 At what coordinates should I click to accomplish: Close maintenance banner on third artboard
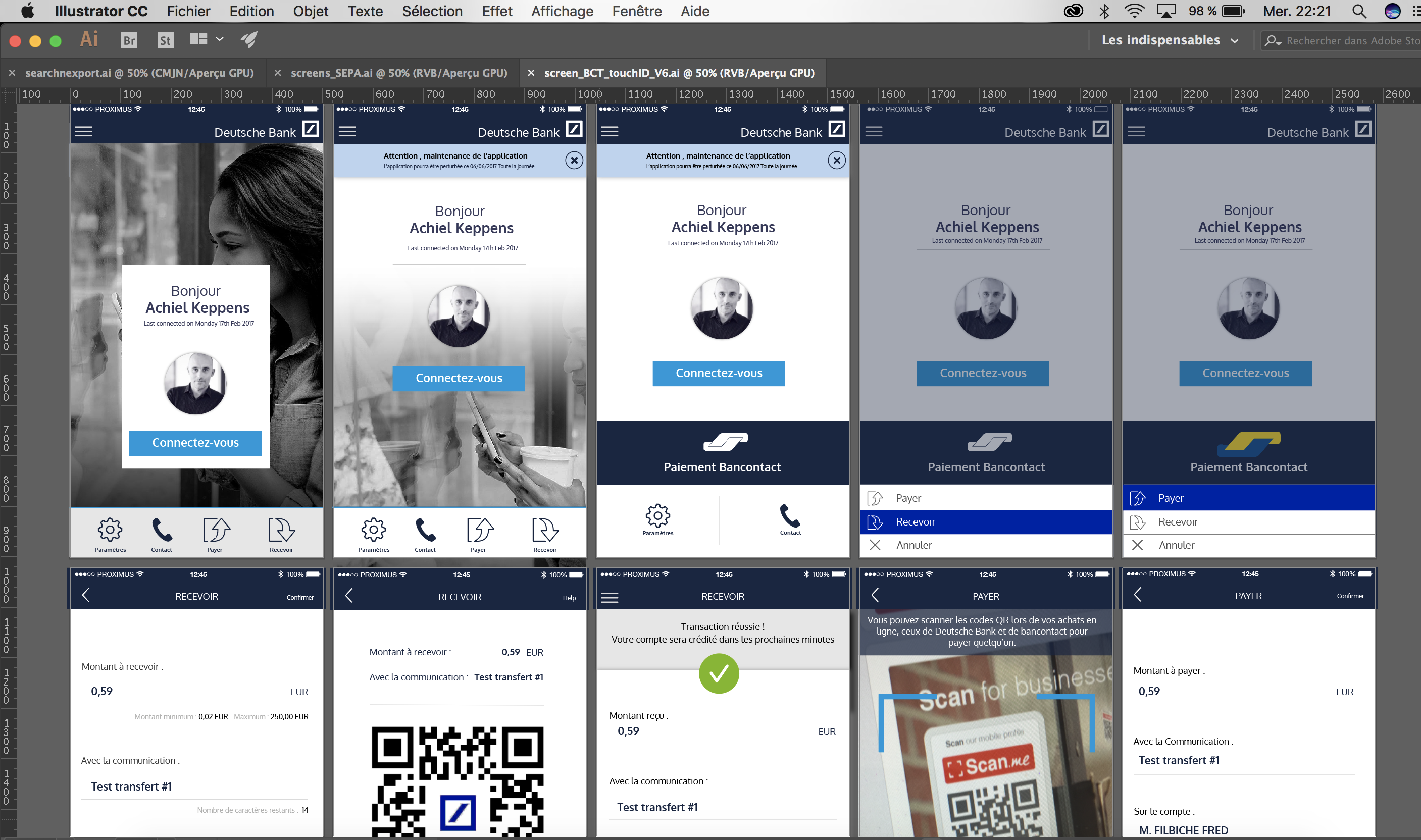point(837,160)
